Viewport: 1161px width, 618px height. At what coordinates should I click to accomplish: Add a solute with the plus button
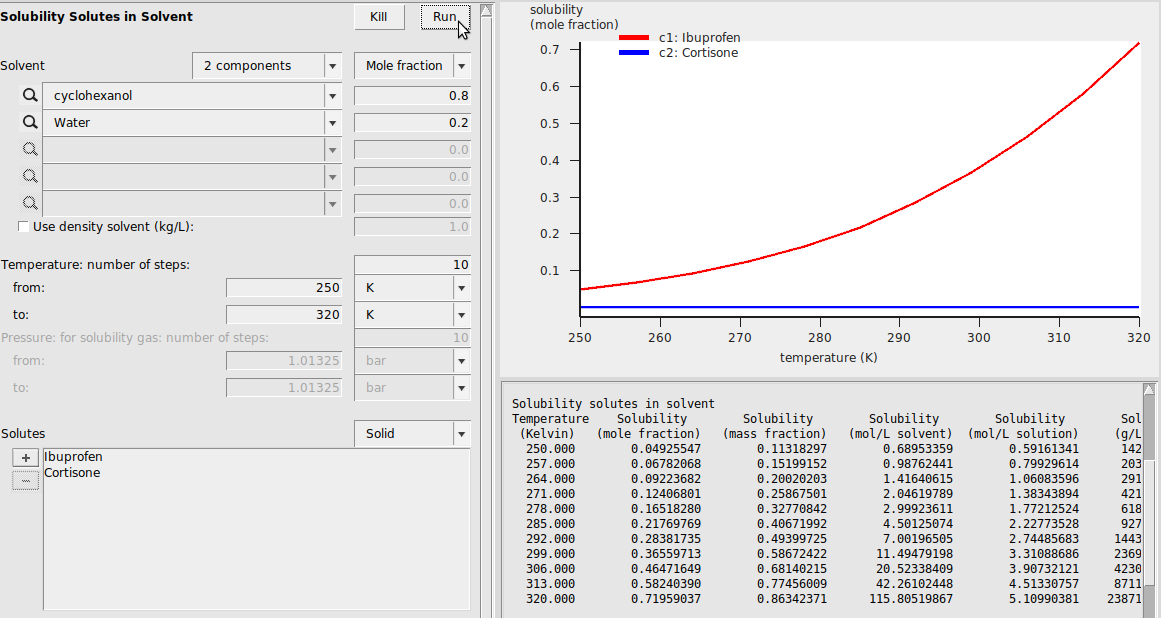(25, 458)
